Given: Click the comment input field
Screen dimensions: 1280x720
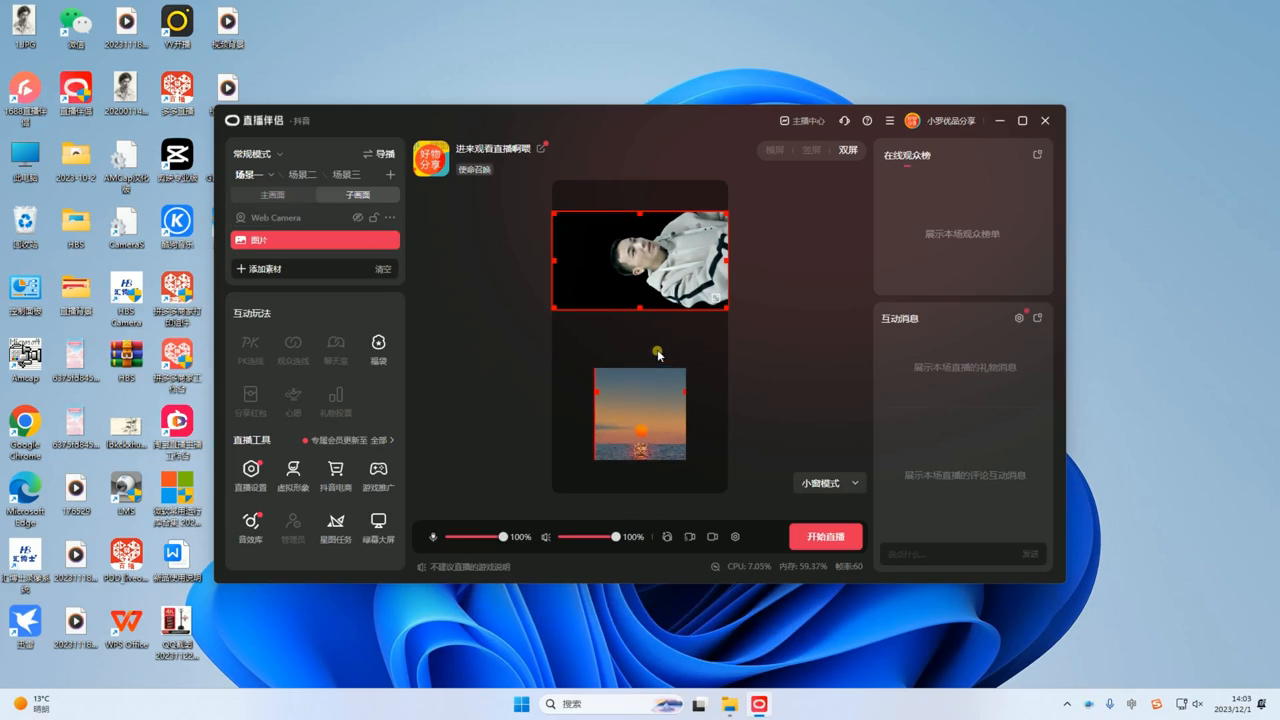Looking at the screenshot, I should [x=948, y=554].
